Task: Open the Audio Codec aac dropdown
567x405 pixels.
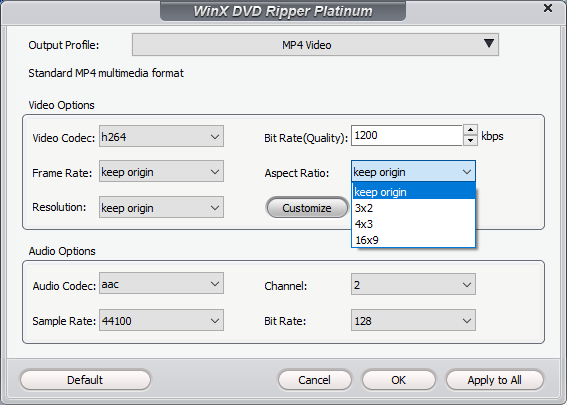Action: pos(161,284)
